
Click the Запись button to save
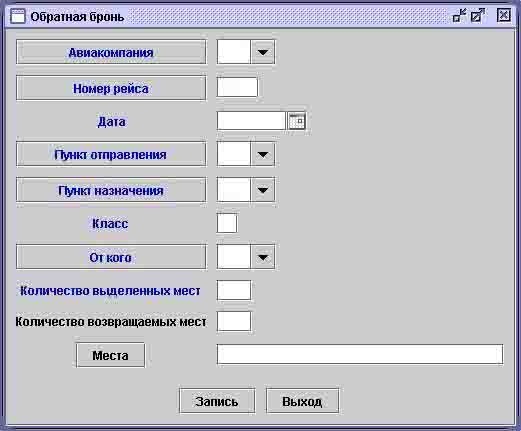point(217,401)
